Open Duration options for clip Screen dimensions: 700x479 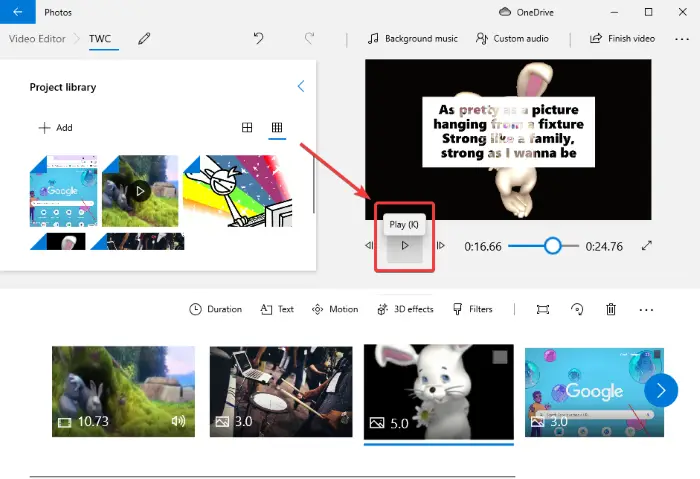[216, 309]
